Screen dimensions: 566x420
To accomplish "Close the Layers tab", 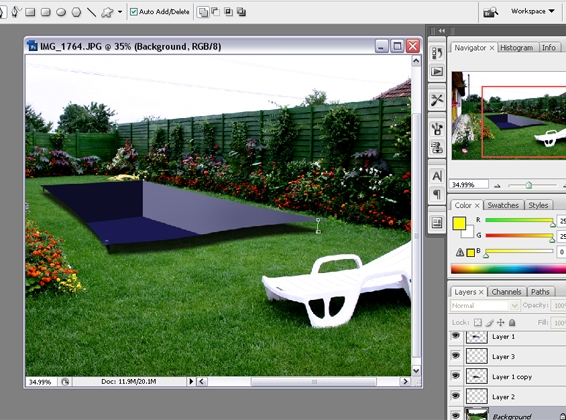I will pyautogui.click(x=481, y=292).
